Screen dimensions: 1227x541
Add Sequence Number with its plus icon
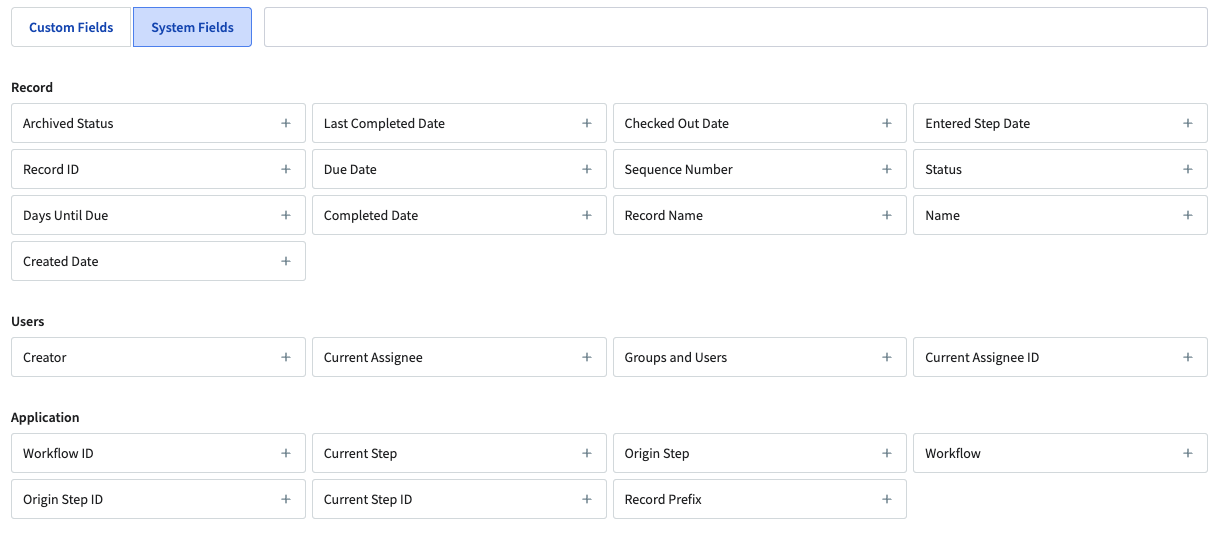887,169
